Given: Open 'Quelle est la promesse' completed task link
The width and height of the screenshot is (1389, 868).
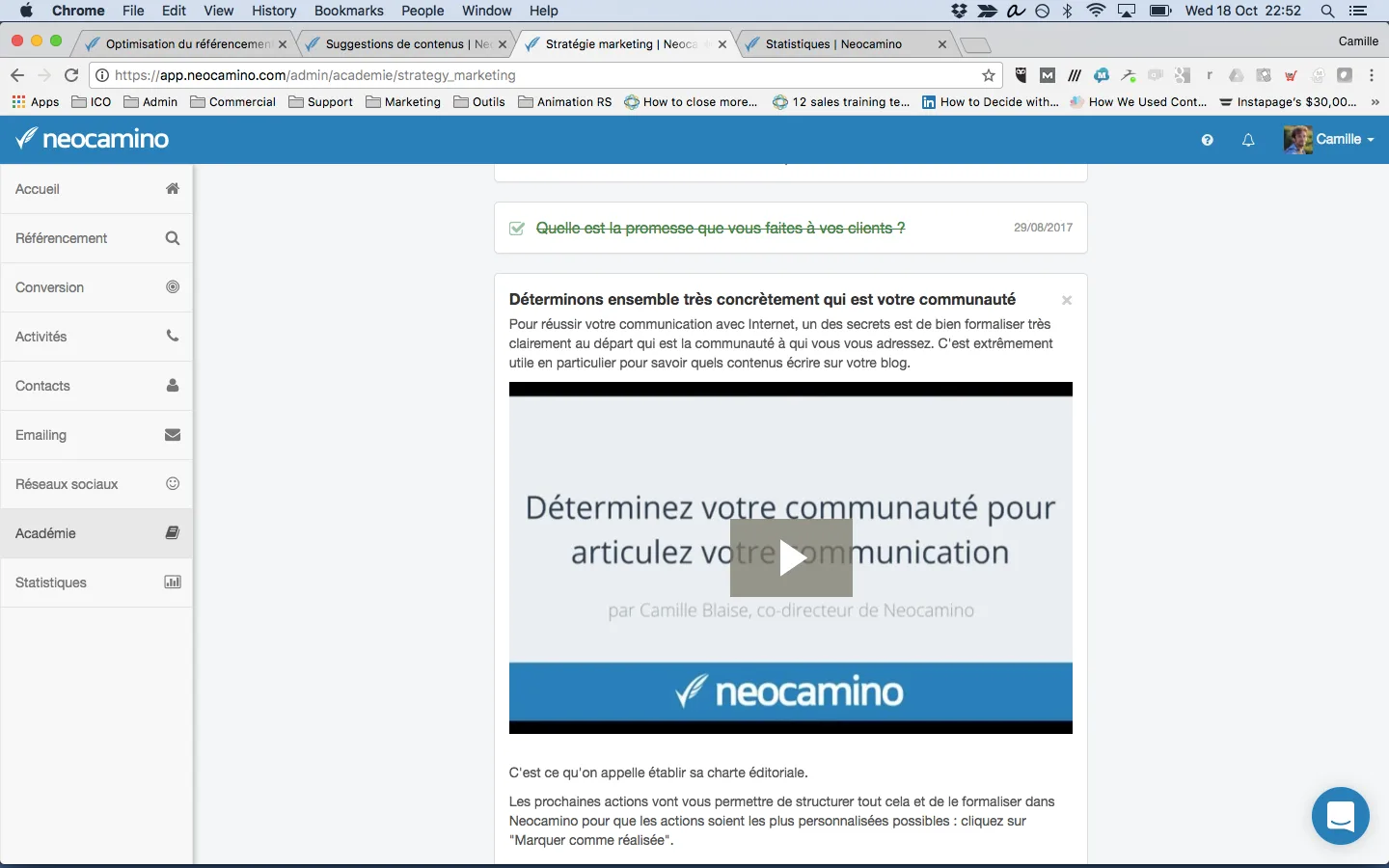Looking at the screenshot, I should (721, 229).
